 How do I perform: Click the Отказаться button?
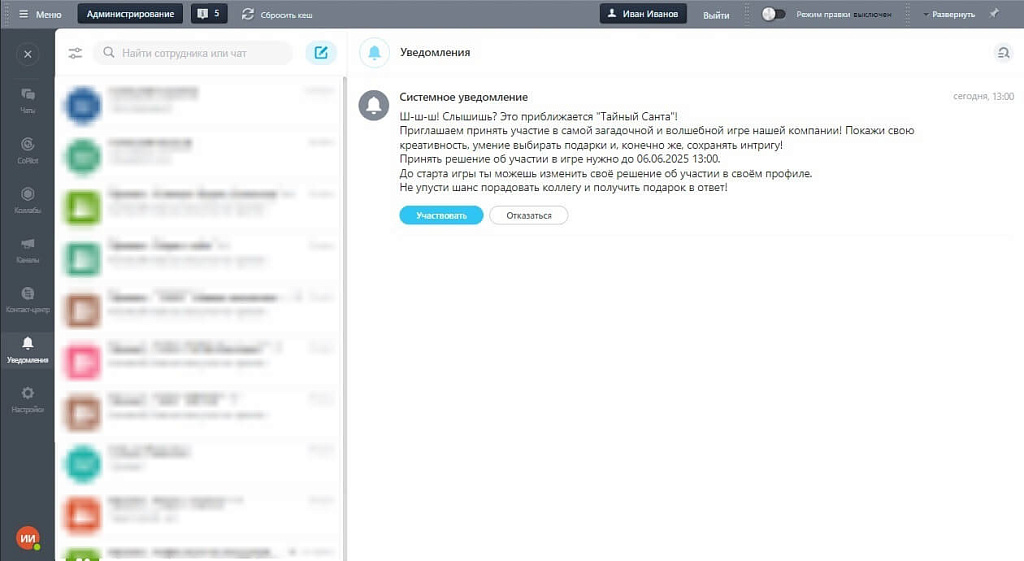tap(528, 215)
